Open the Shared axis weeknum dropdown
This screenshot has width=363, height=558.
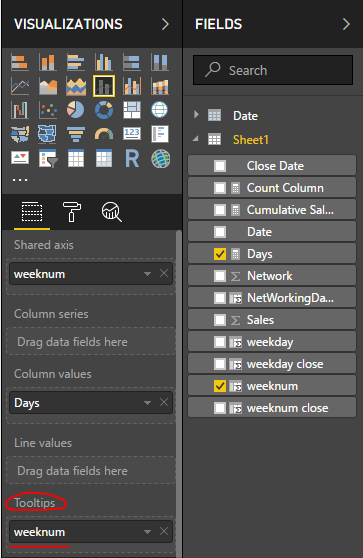pyautogui.click(x=147, y=274)
